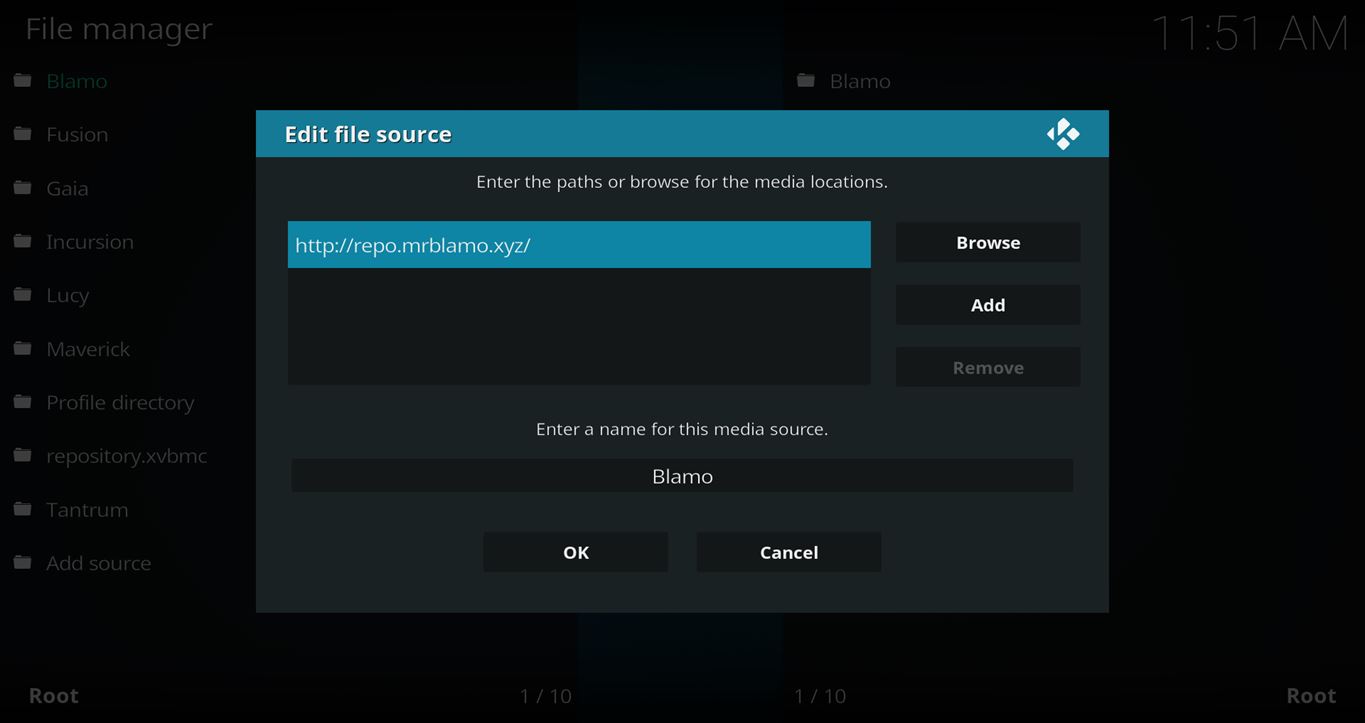The image size is (1365, 723).
Task: Edit the media source name field Blamo
Action: point(682,476)
